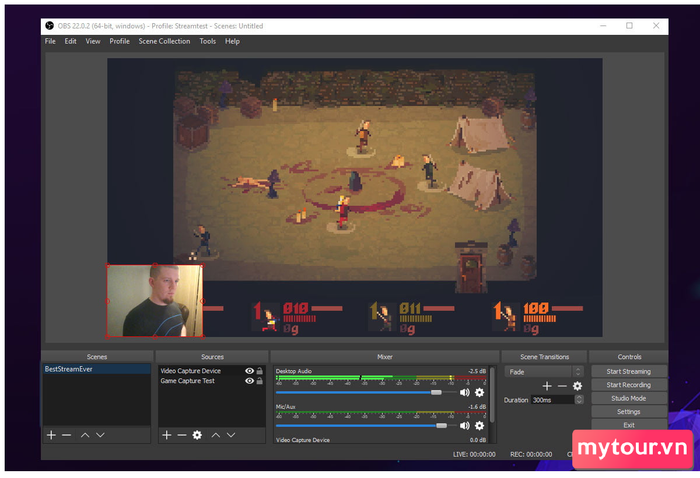
Task: Add a scene transition with plus icon
Action: (547, 386)
